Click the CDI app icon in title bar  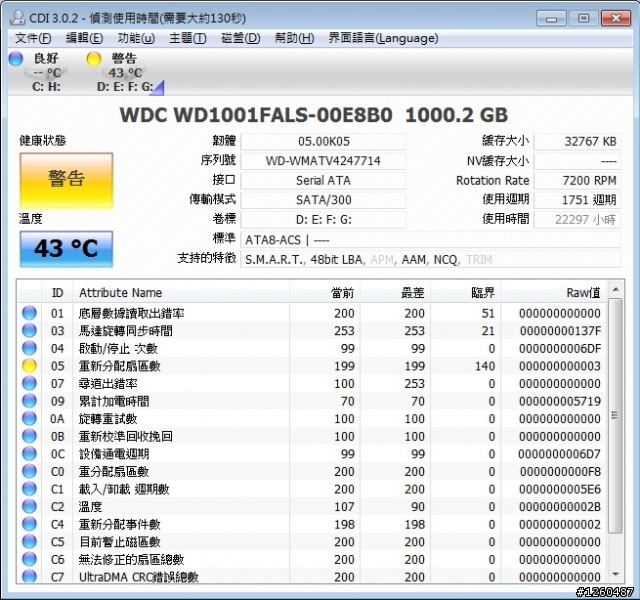point(17,17)
